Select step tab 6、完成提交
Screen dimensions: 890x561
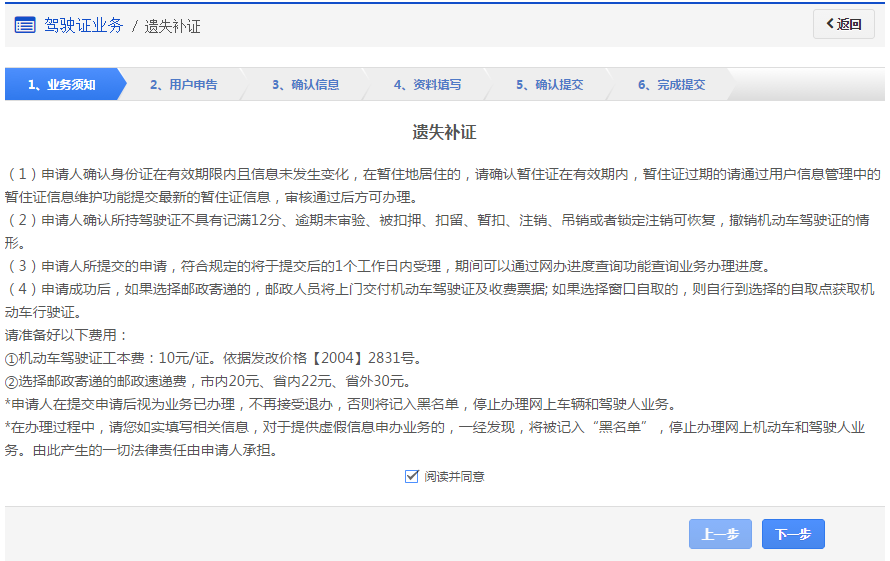(671, 85)
